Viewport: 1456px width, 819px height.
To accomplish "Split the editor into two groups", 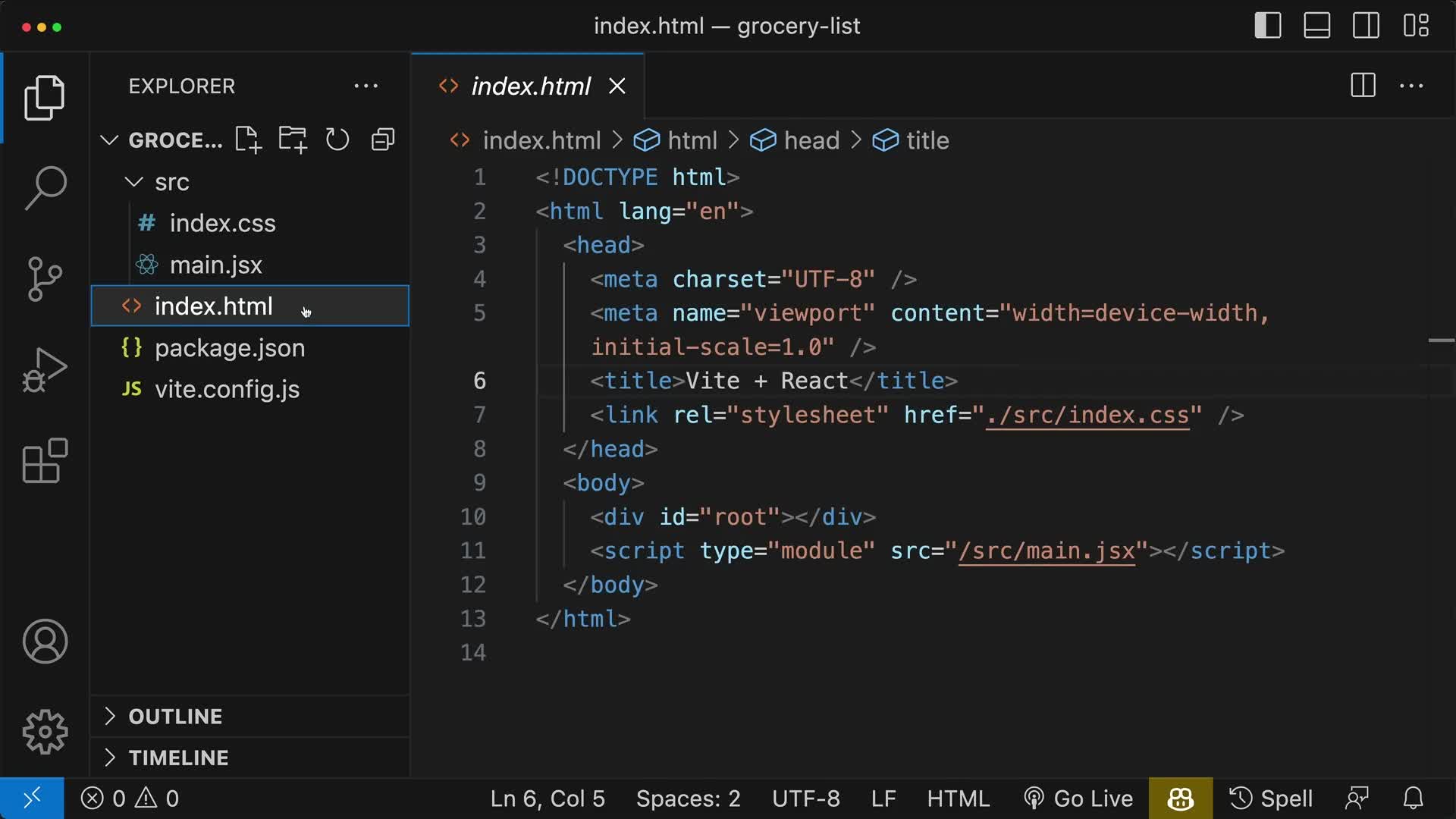I will pos(1363,86).
